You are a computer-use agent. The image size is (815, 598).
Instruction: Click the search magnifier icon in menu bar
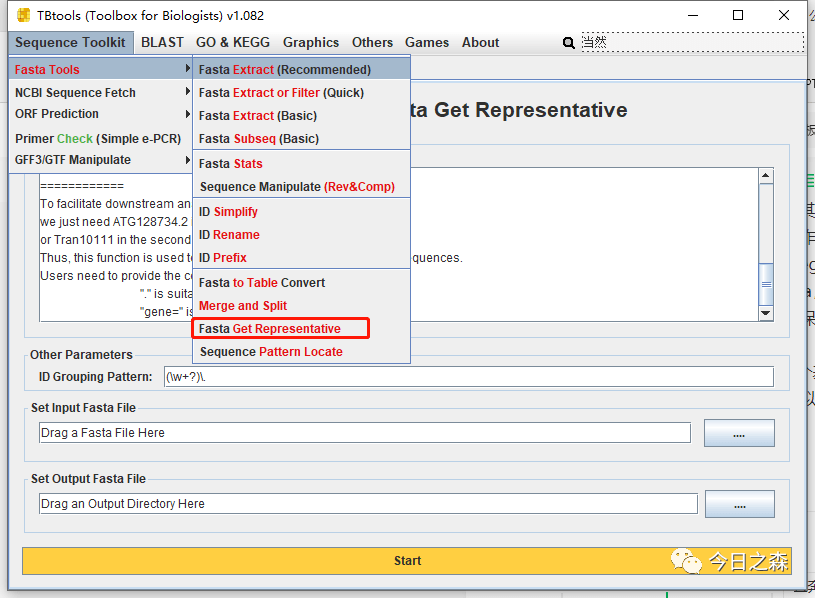coord(569,43)
